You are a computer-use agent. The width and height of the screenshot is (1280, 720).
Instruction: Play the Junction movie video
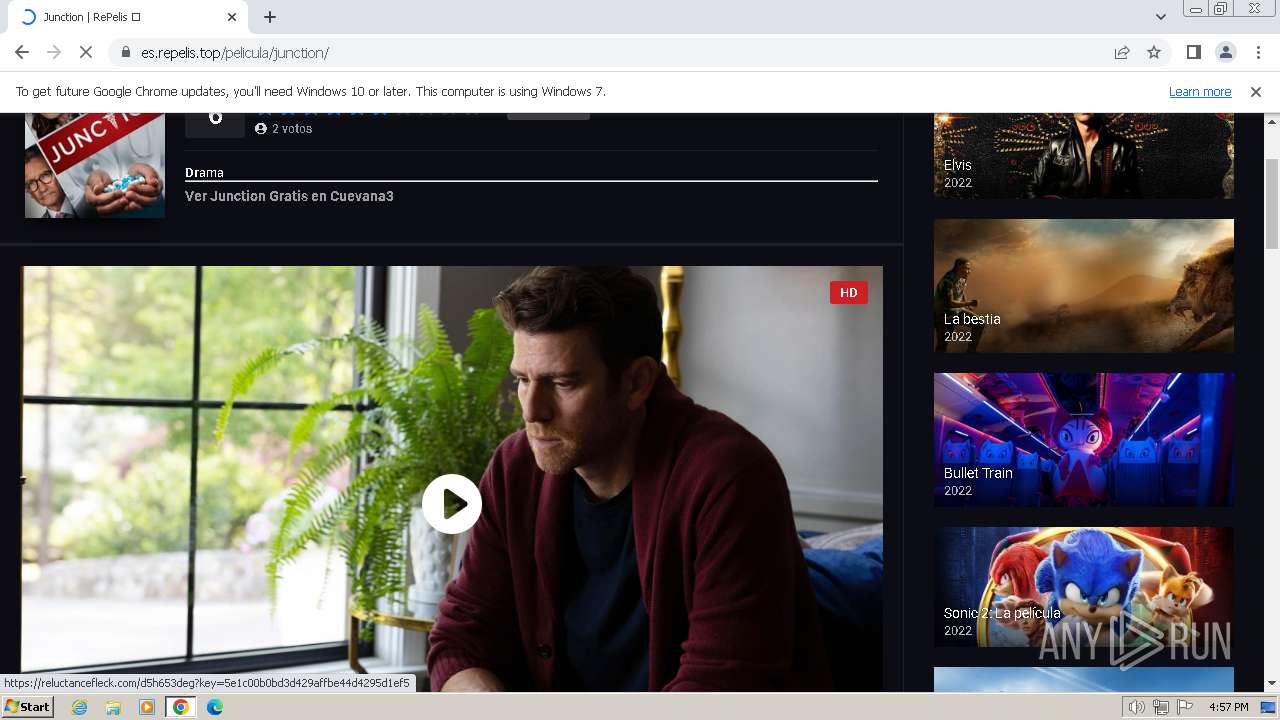click(x=452, y=504)
